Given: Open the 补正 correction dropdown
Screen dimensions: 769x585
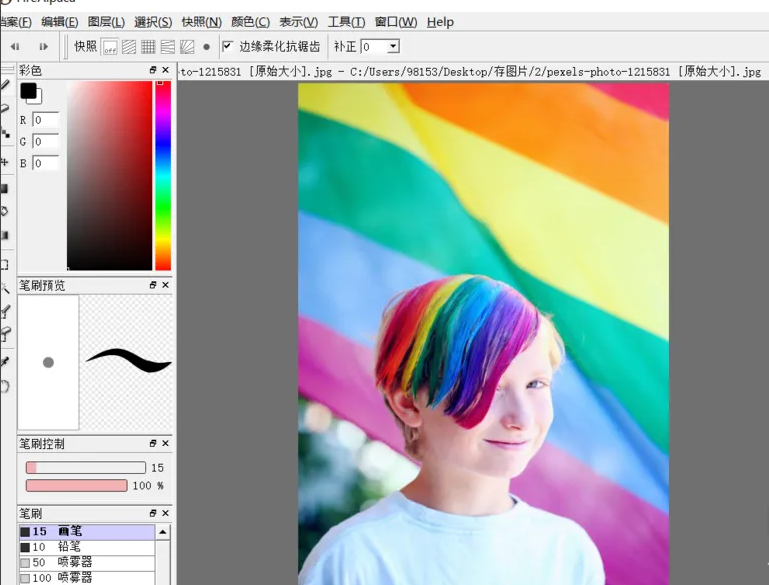Looking at the screenshot, I should tap(393, 47).
